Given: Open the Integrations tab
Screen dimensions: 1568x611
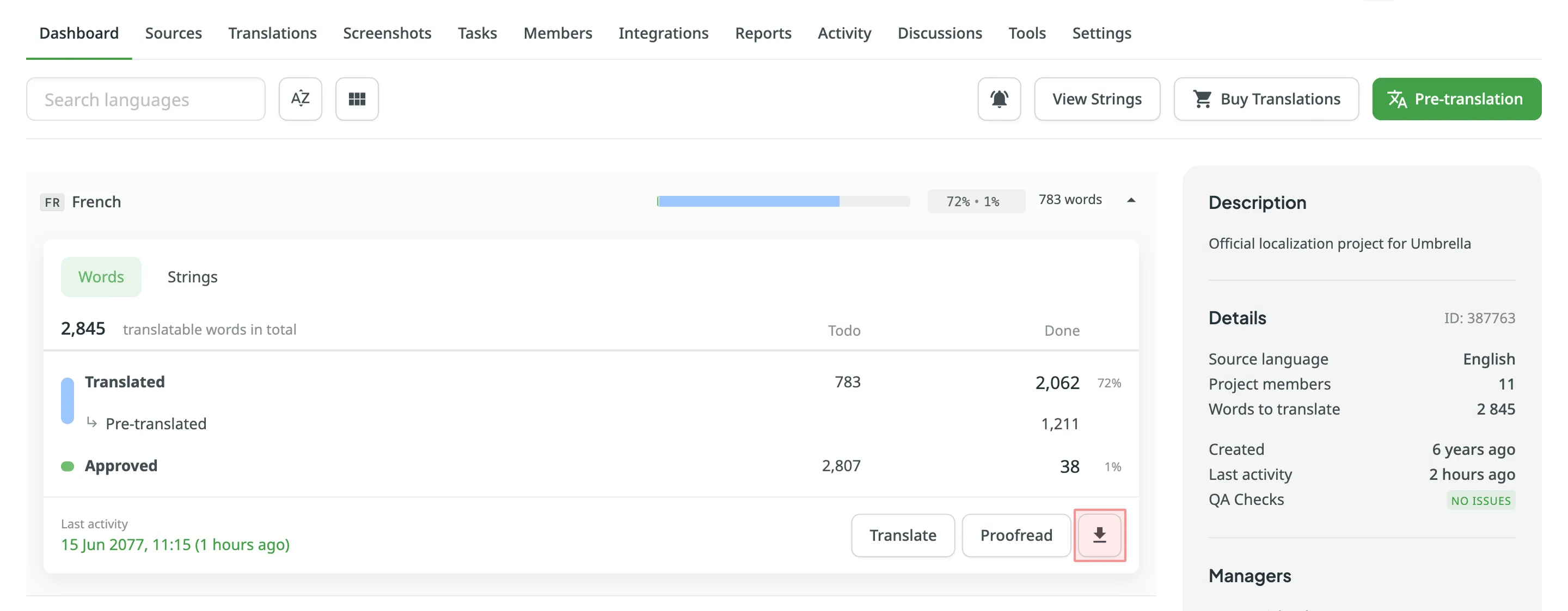Looking at the screenshot, I should [x=663, y=33].
